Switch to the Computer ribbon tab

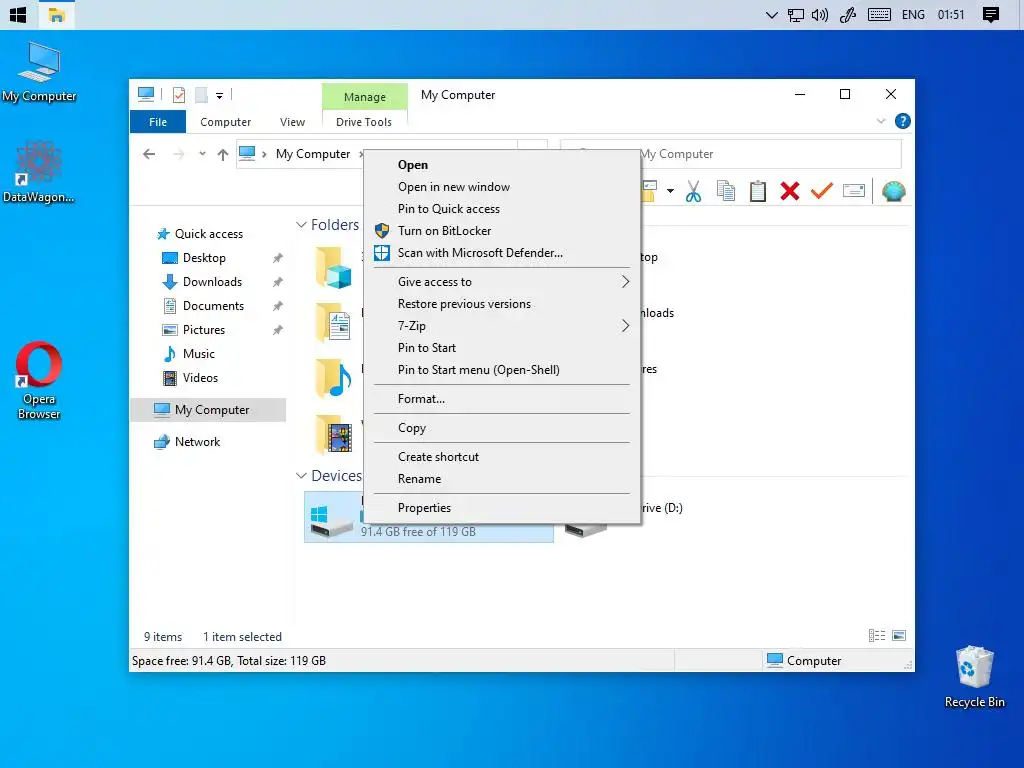[x=225, y=122]
